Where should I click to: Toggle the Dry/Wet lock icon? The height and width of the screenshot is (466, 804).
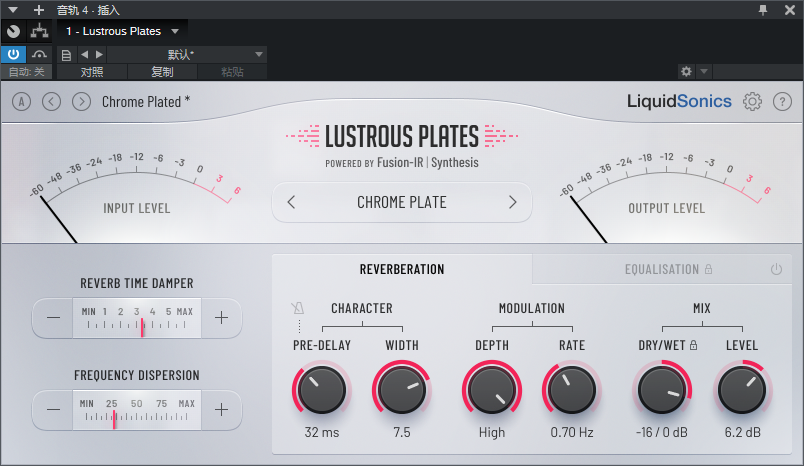click(x=694, y=345)
